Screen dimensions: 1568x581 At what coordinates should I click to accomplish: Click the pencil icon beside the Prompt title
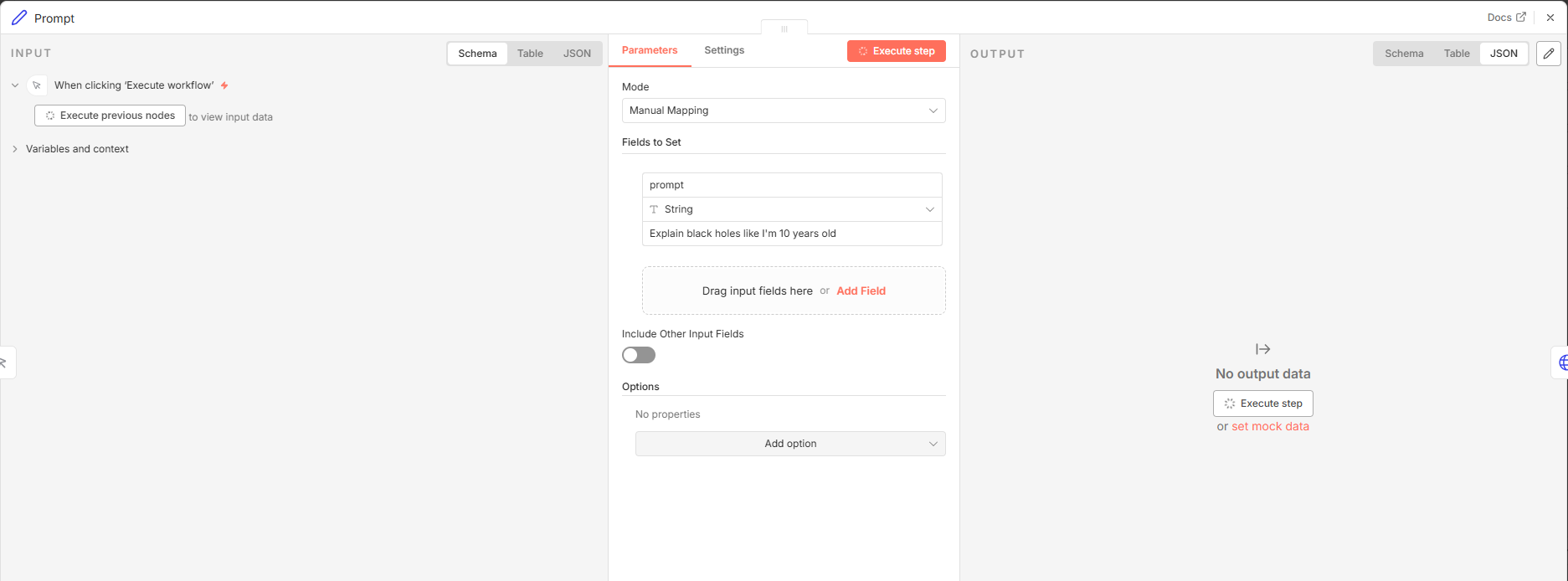[x=19, y=18]
